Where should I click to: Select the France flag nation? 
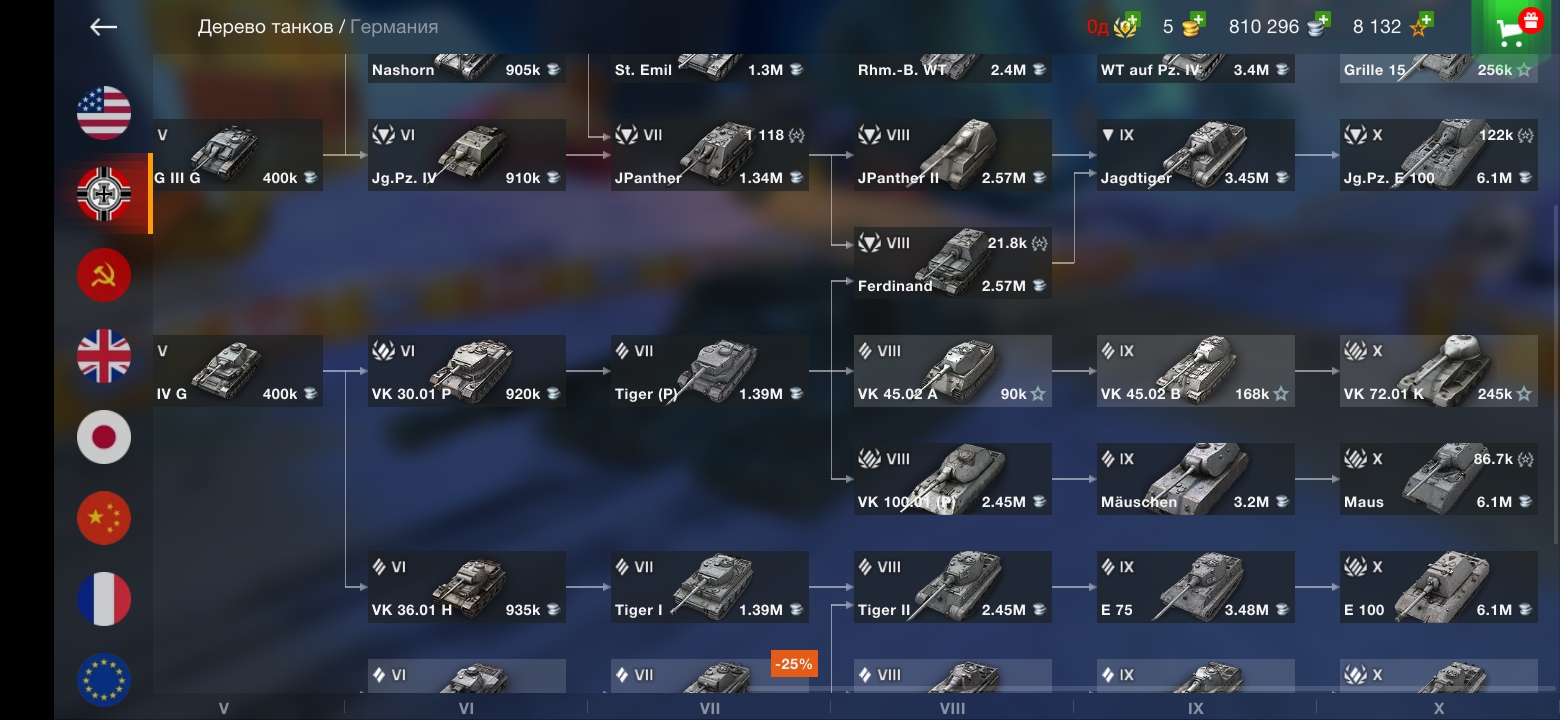104,599
